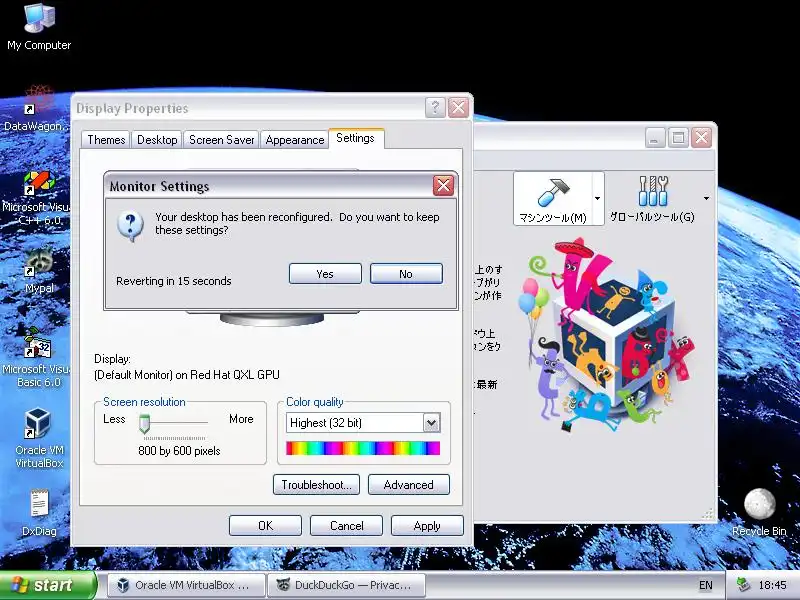This screenshot has height=600, width=800.
Task: Select the DxDiag desktop icon
Action: pos(39,513)
